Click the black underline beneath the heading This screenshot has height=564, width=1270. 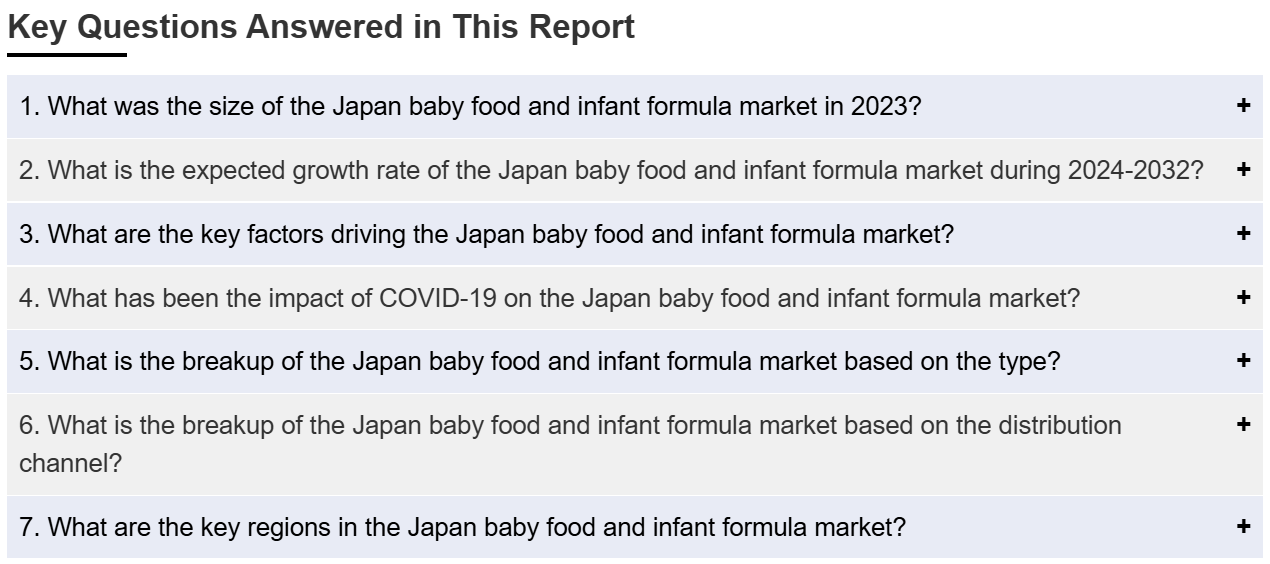coord(67,54)
